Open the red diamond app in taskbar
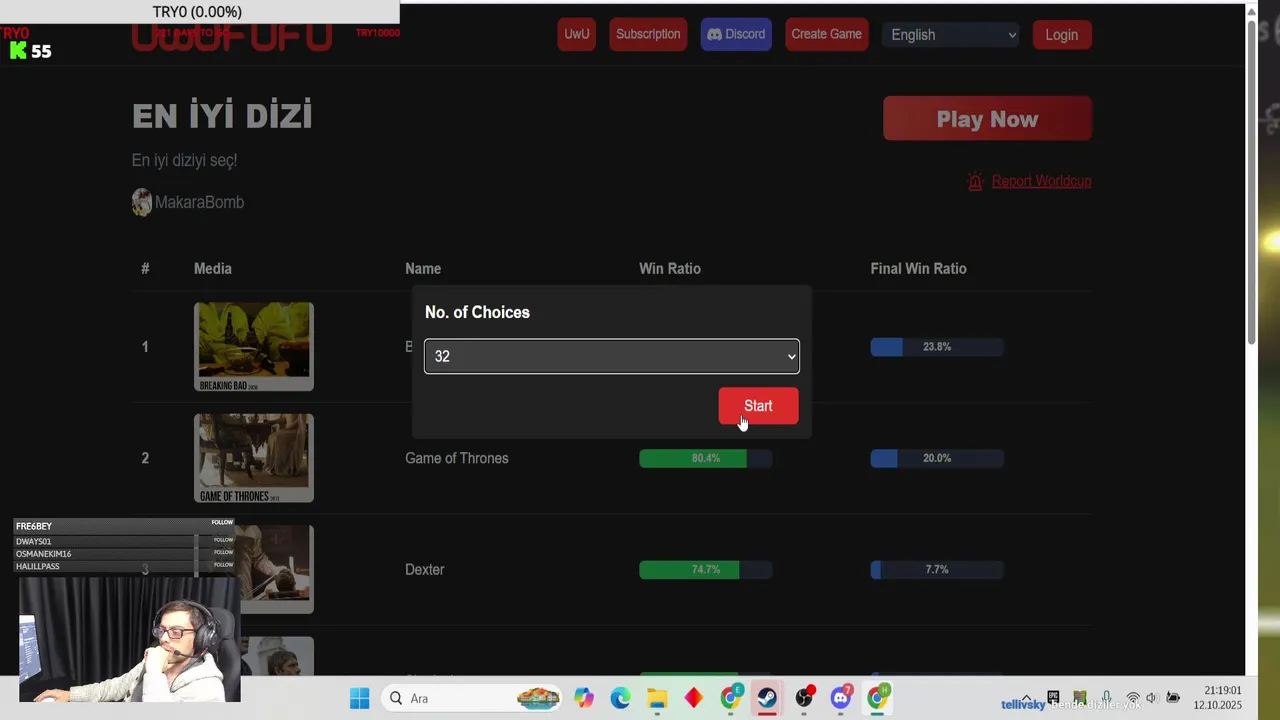This screenshot has width=1280, height=720. click(x=694, y=698)
